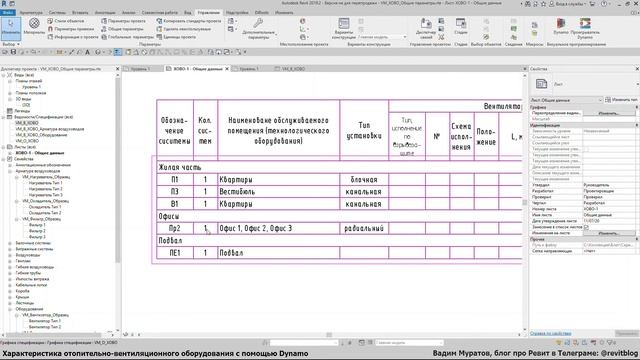Open Диспетчер связей link manager
Viewport: 640px width, 360px height.
[426, 28]
